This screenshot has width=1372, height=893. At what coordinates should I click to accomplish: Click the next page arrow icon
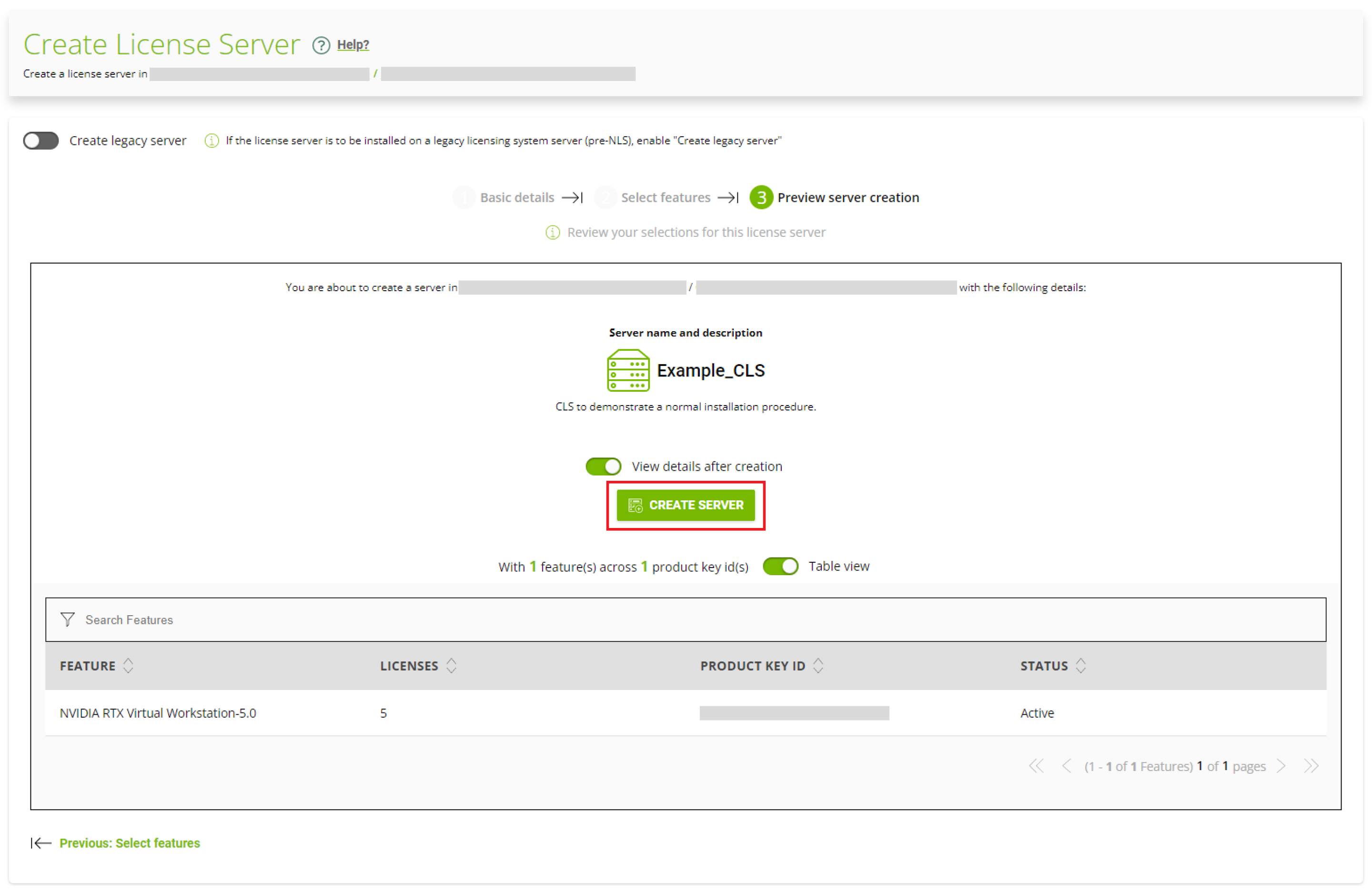point(1282,766)
